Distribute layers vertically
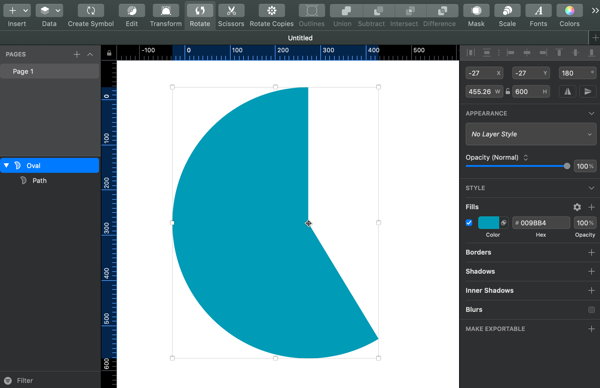600x388 pixels. 487,52
